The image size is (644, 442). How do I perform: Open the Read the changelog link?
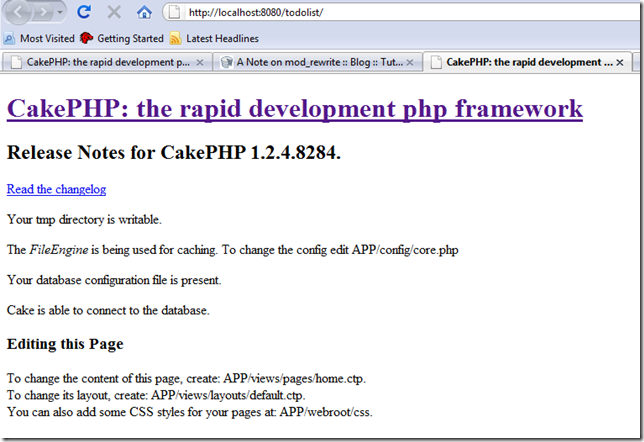[x=56, y=189]
